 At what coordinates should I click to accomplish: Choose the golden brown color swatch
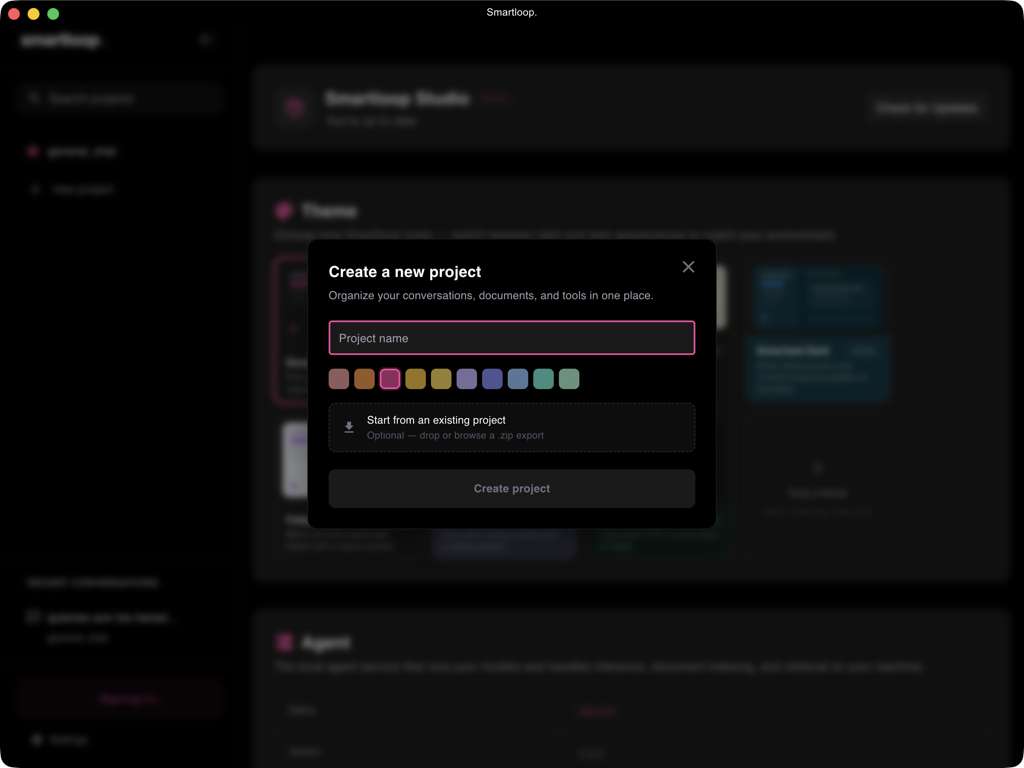[x=415, y=379]
